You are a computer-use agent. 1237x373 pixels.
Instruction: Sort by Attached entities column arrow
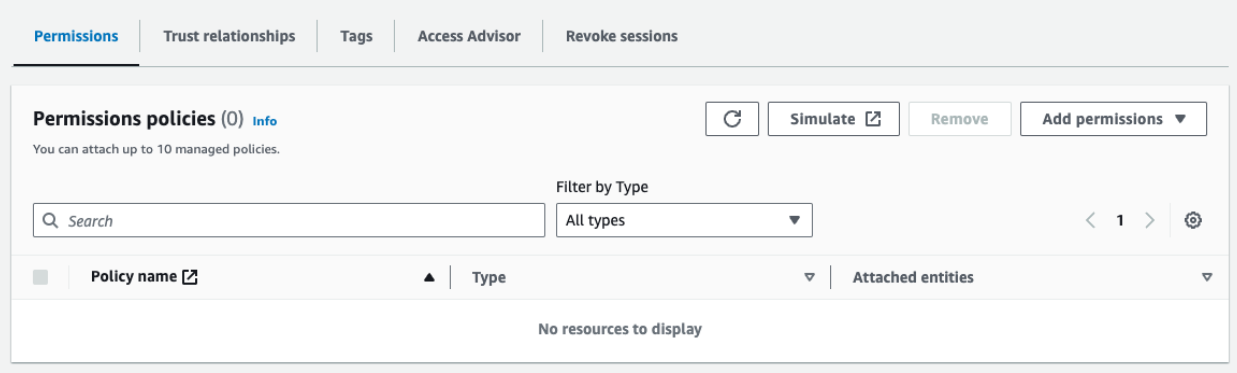[x=1207, y=278]
